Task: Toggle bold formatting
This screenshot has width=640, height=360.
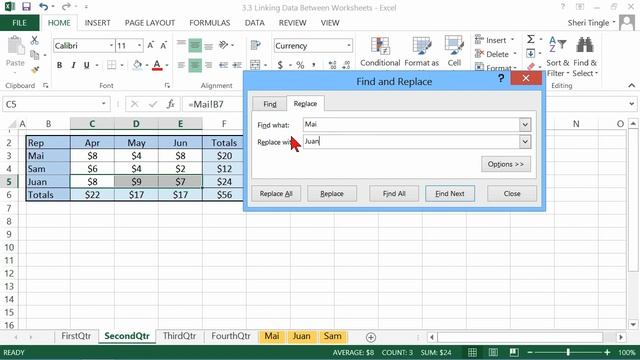Action: (60, 65)
